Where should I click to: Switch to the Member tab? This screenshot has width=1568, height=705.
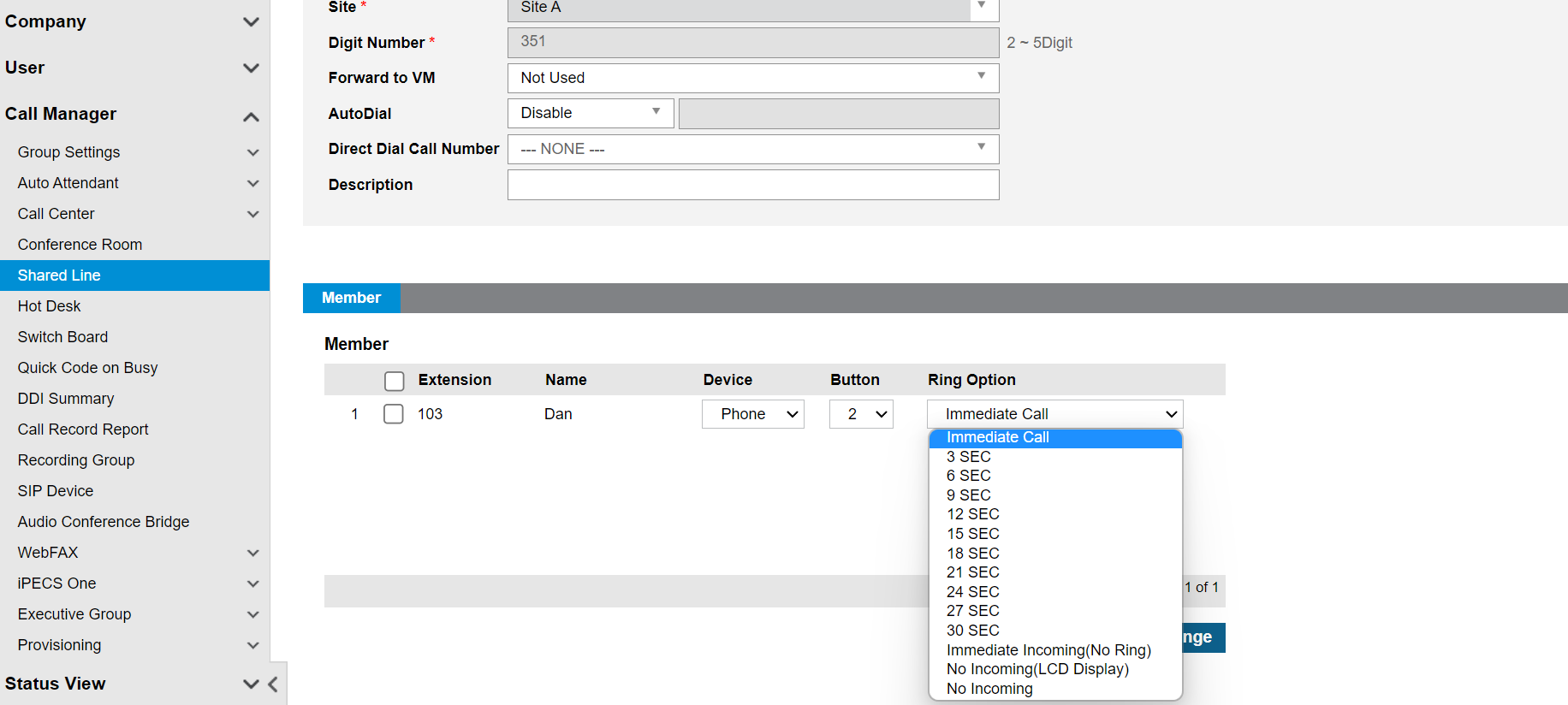[x=351, y=298]
